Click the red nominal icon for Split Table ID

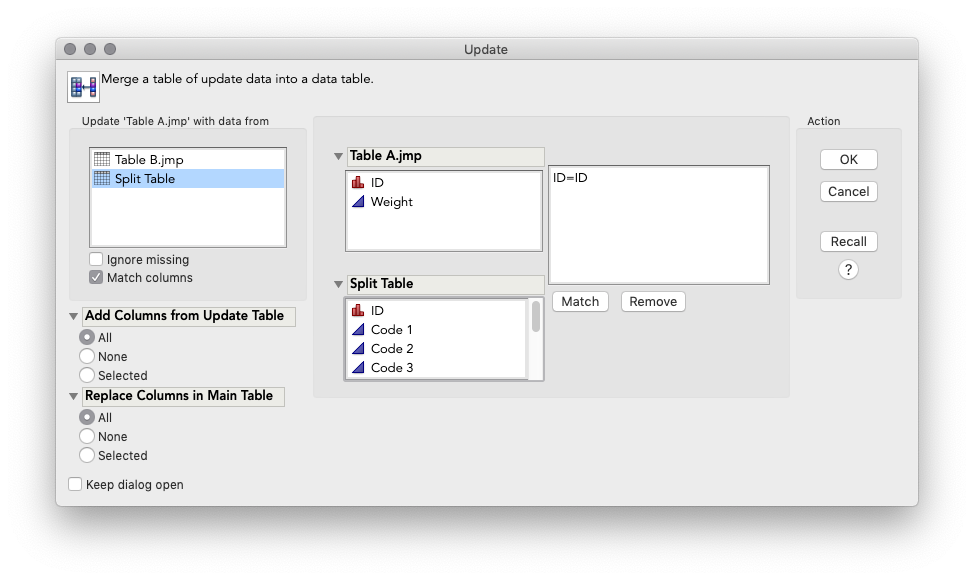click(x=358, y=310)
